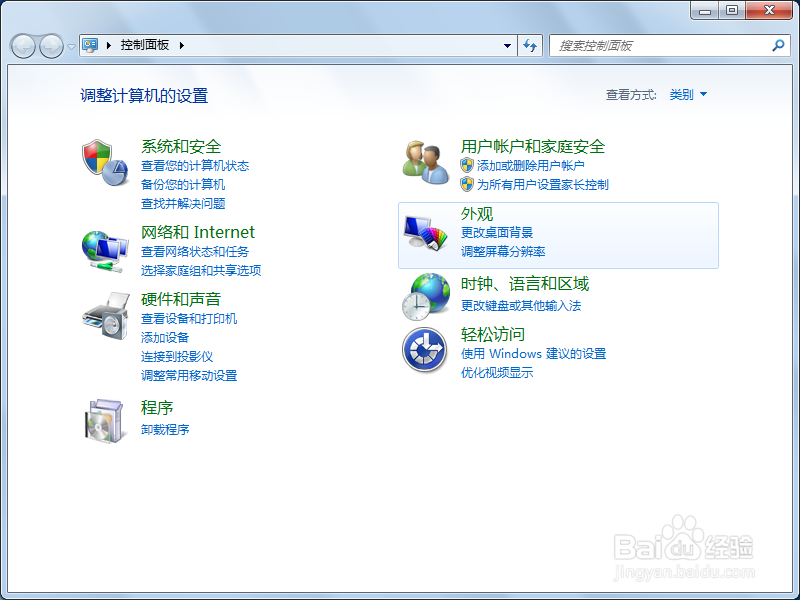Click the Control Panel icon in address bar
Image resolution: width=800 pixels, height=600 pixels.
[90, 45]
